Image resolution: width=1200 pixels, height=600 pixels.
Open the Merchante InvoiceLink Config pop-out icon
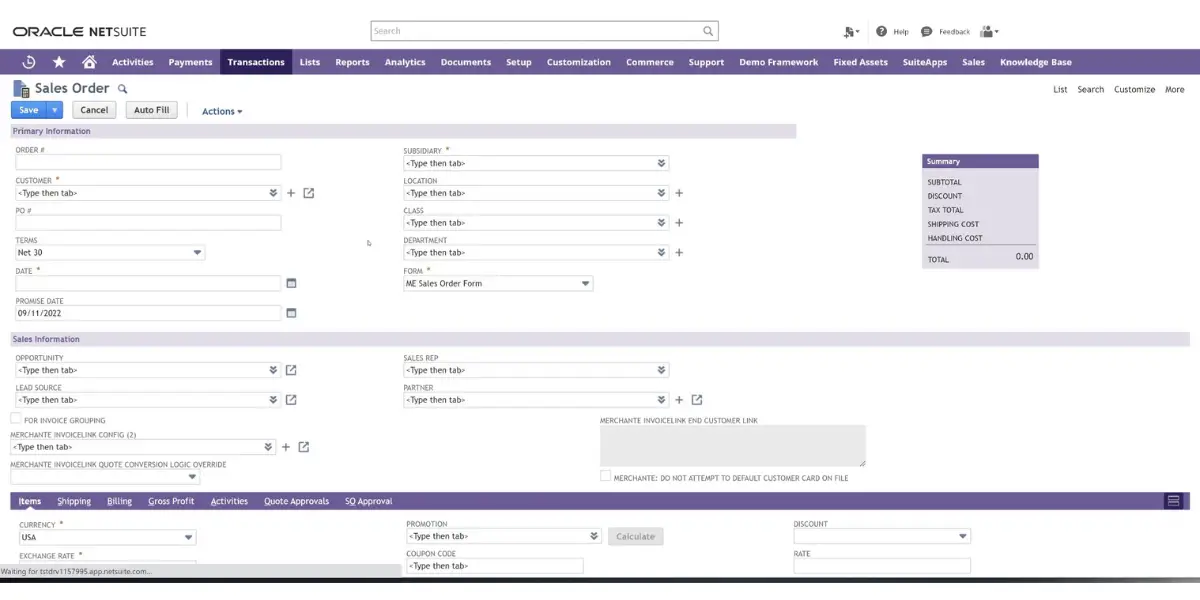coord(304,447)
